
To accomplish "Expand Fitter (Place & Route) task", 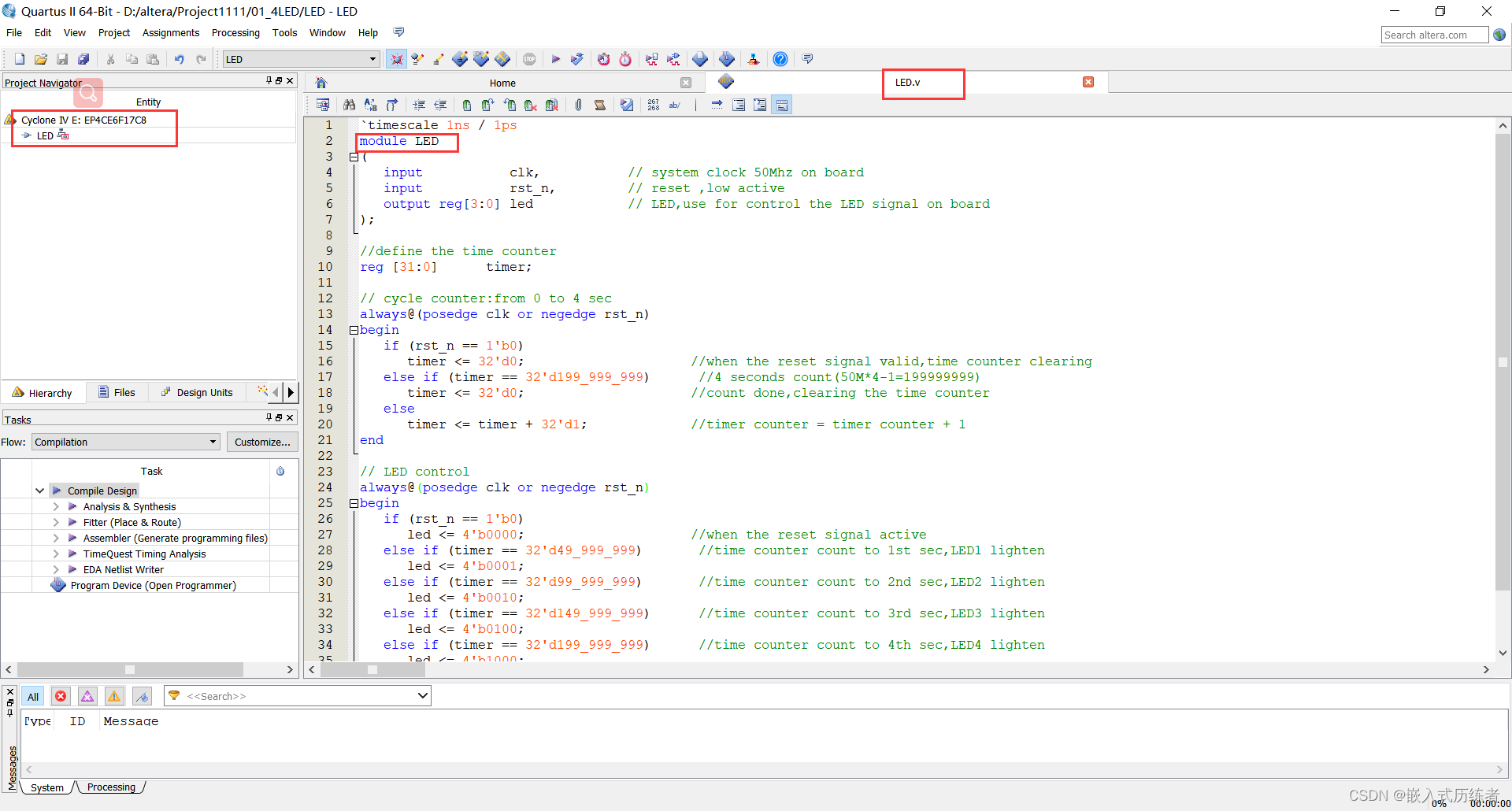I will tap(56, 522).
